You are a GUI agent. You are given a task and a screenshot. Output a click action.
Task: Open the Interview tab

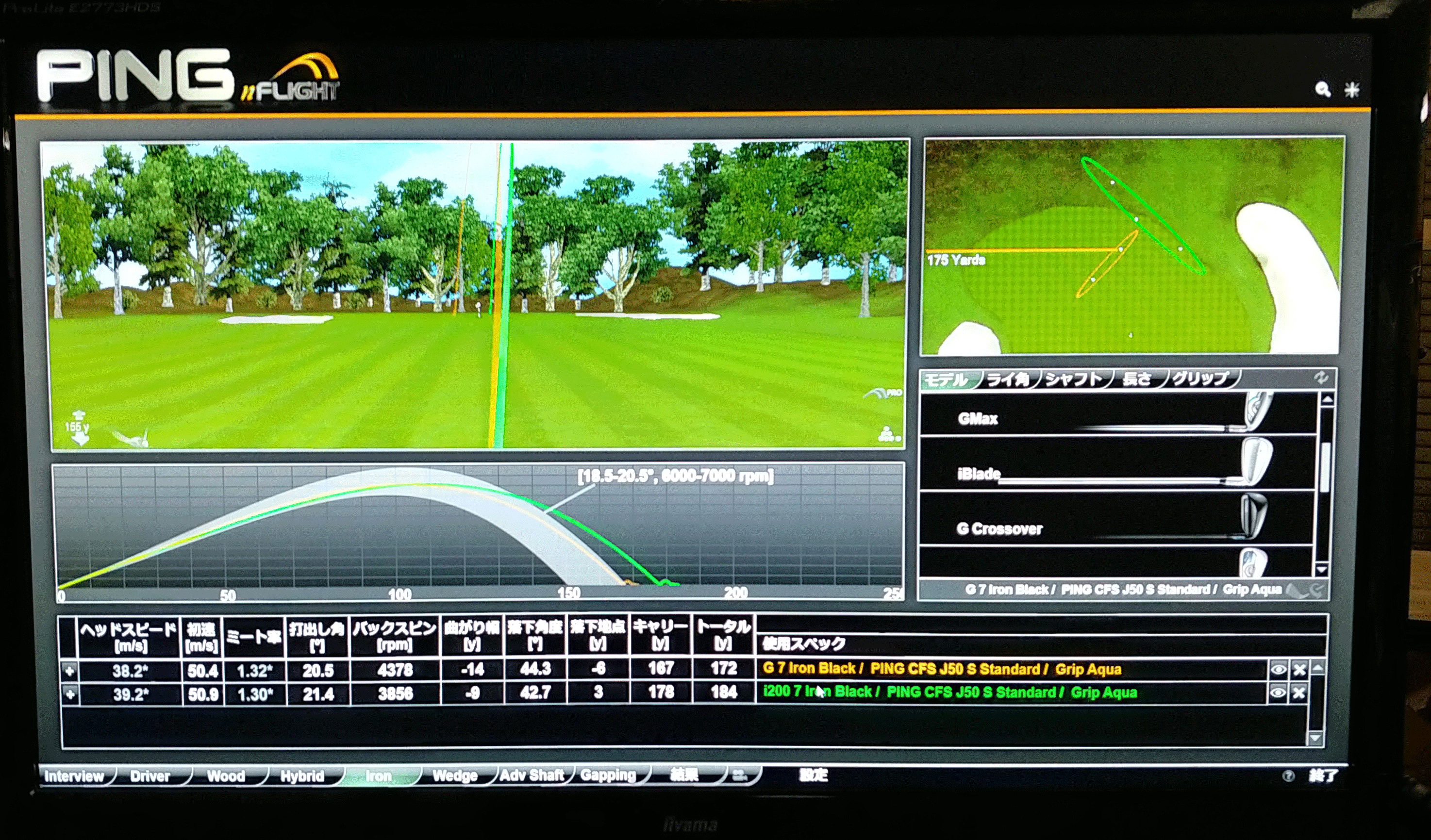pos(75,776)
